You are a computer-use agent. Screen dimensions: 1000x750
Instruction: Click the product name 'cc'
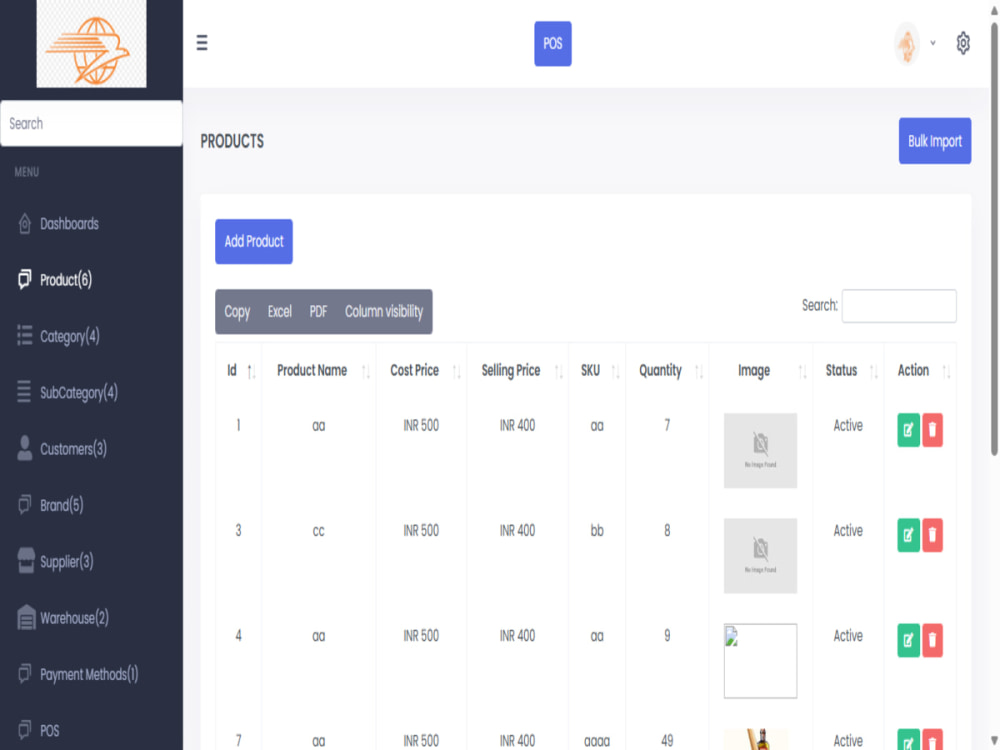click(318, 531)
